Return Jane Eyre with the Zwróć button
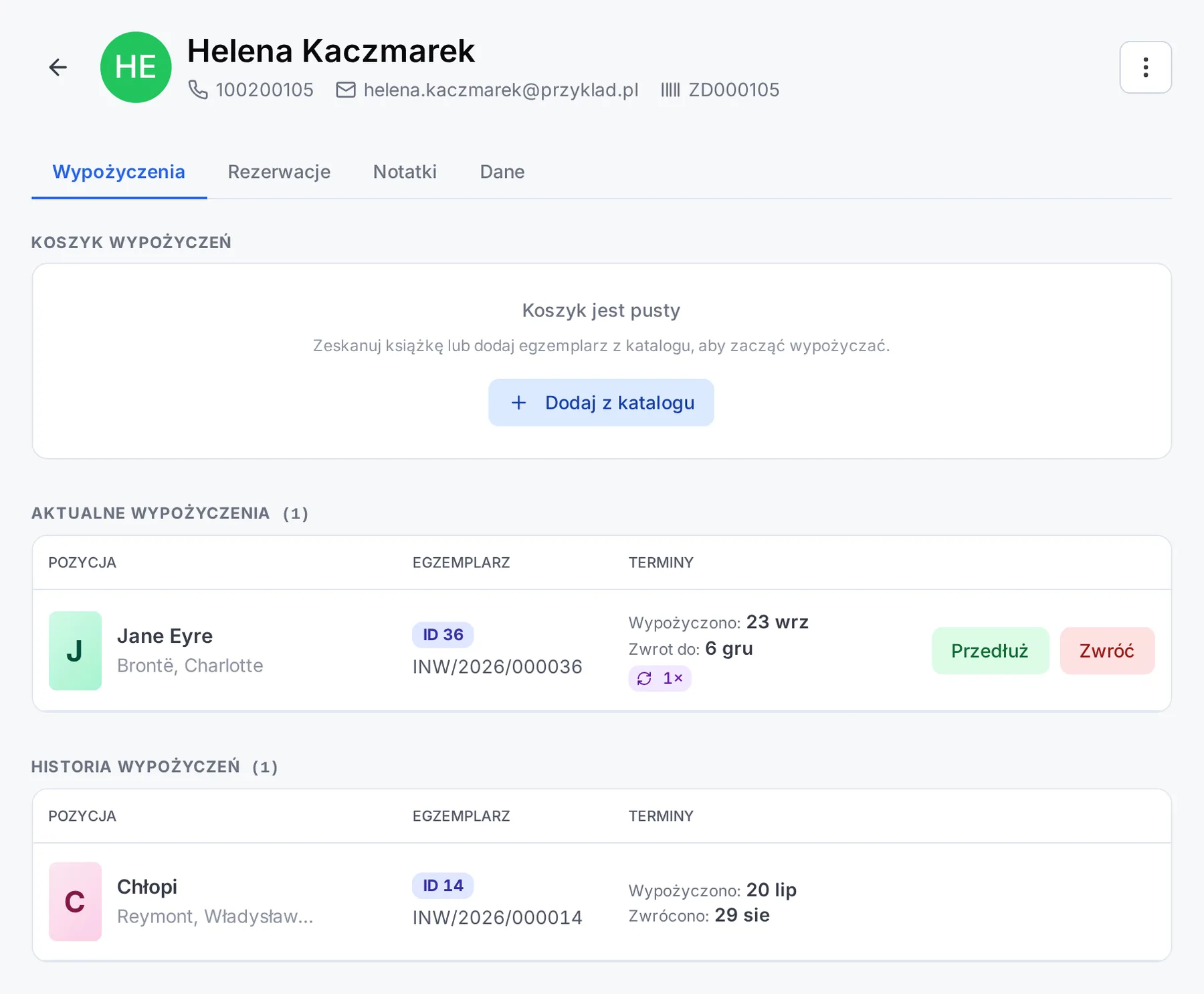This screenshot has height=994, width=1204. (x=1107, y=651)
